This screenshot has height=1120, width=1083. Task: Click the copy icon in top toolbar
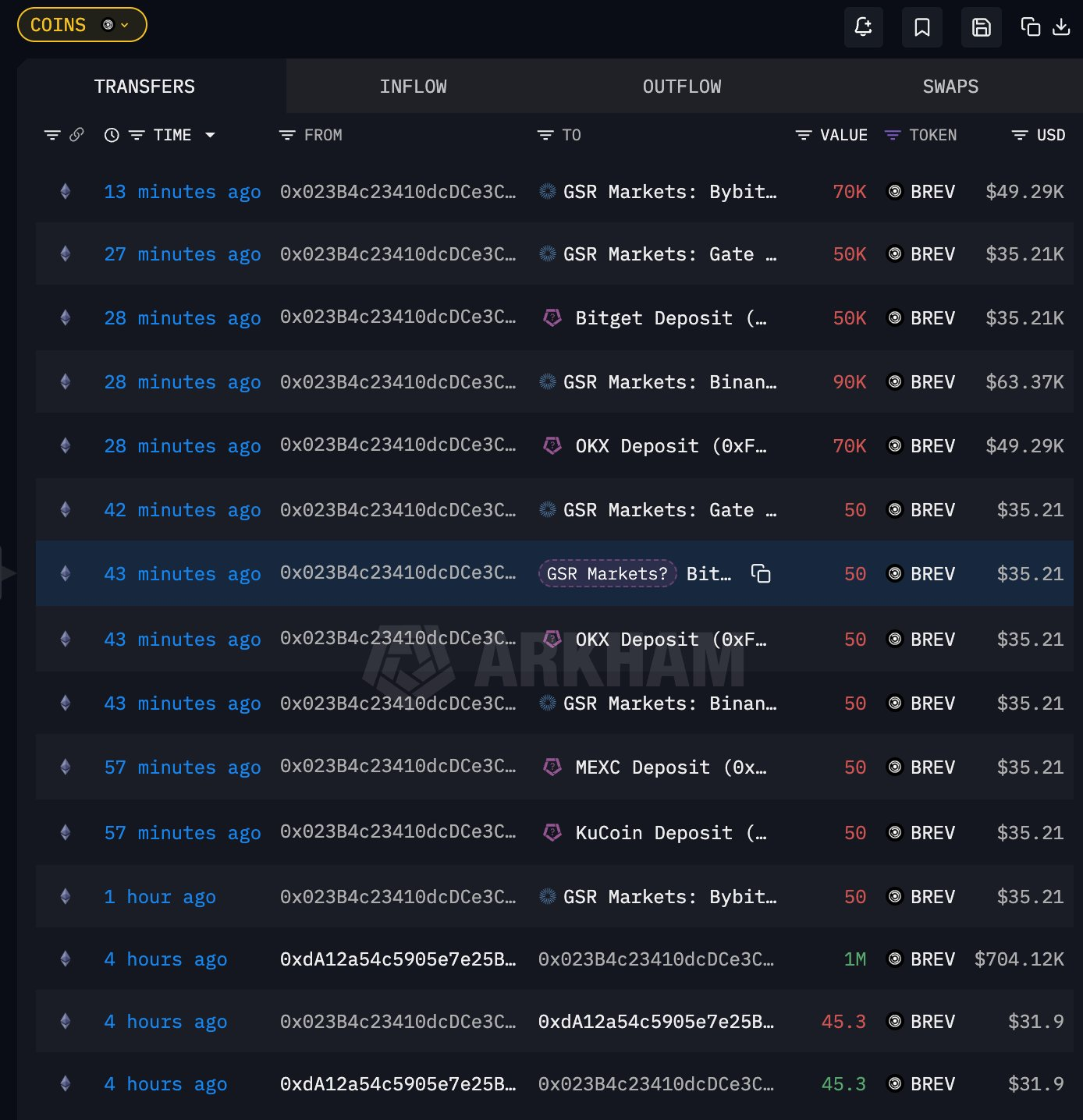point(1030,27)
